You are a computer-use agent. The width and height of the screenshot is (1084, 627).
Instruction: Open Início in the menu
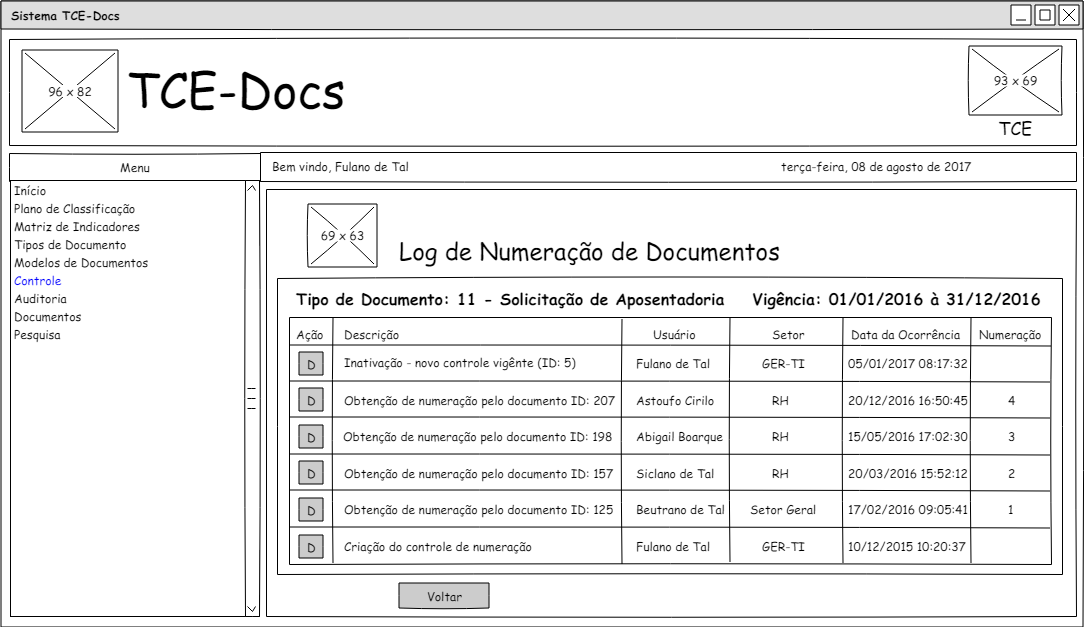coord(30,191)
